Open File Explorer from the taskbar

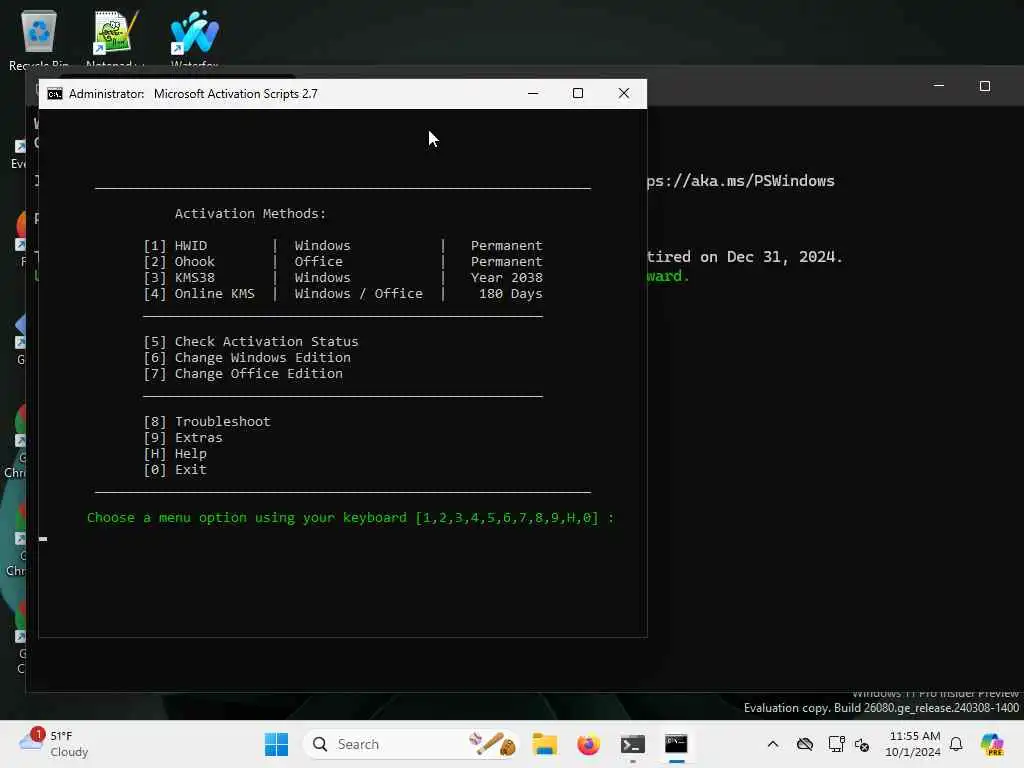point(544,744)
